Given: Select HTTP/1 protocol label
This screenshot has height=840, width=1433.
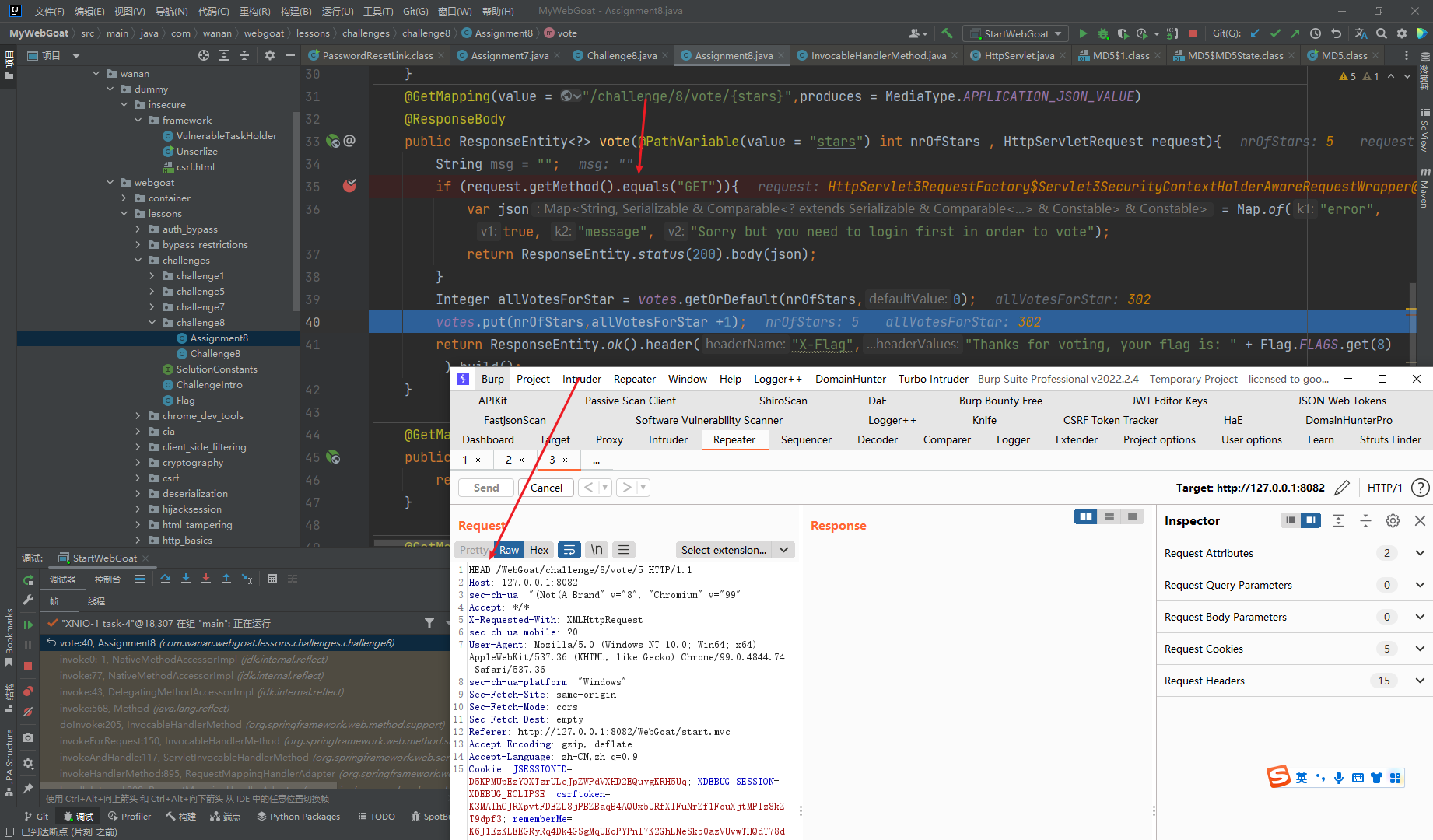Looking at the screenshot, I should 1385,488.
